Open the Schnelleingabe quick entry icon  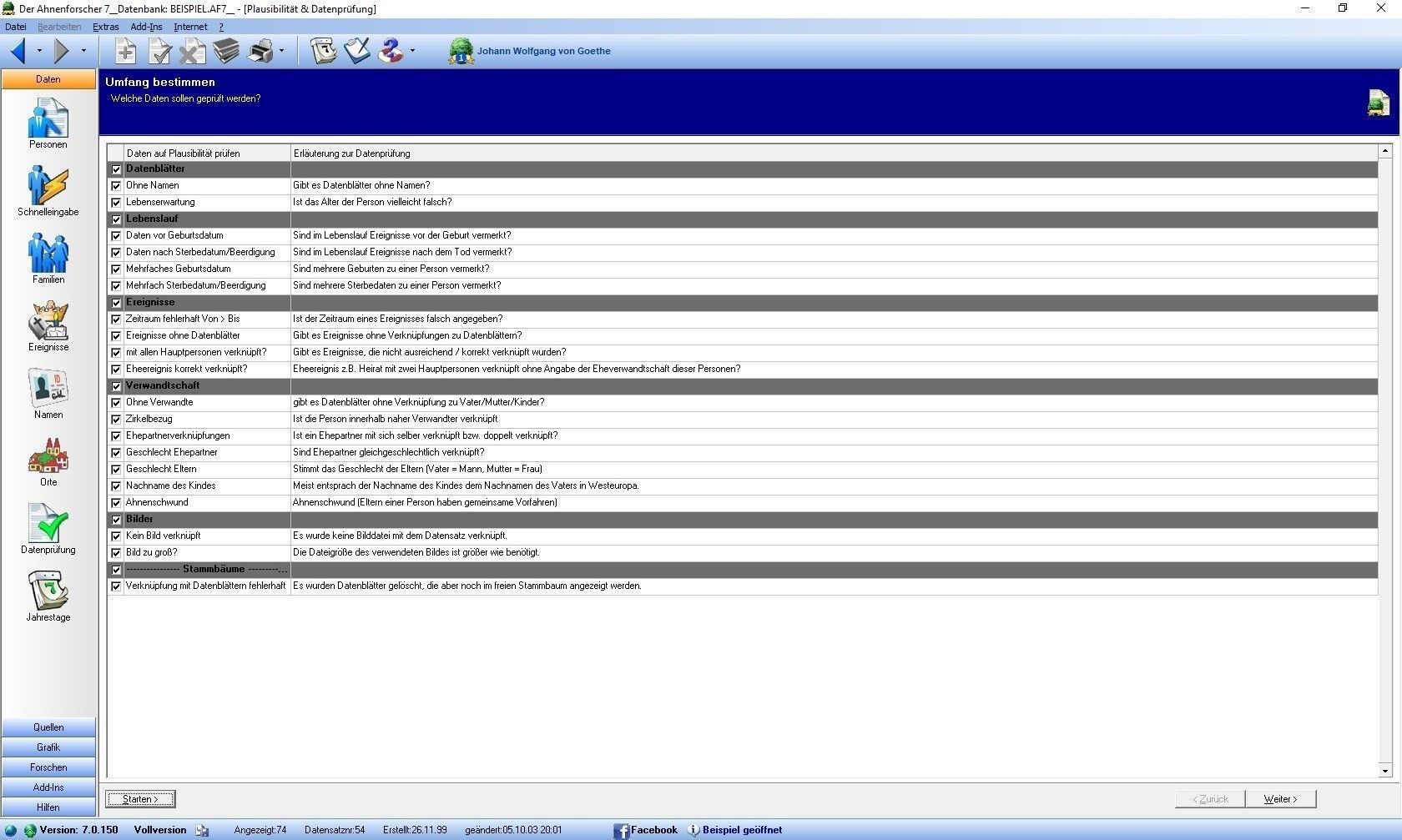point(48,185)
